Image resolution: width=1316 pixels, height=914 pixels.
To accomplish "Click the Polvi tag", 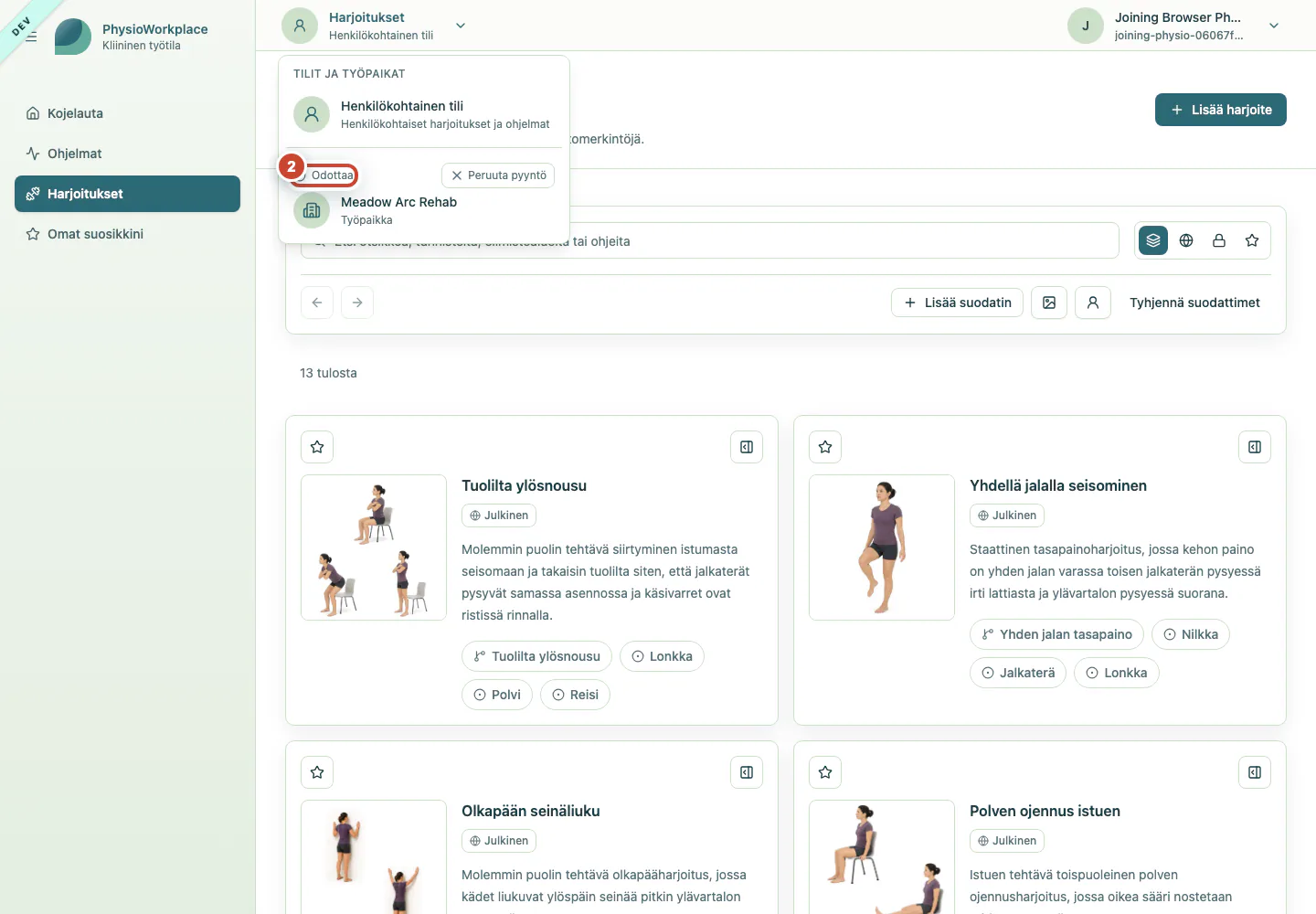I will pyautogui.click(x=497, y=695).
